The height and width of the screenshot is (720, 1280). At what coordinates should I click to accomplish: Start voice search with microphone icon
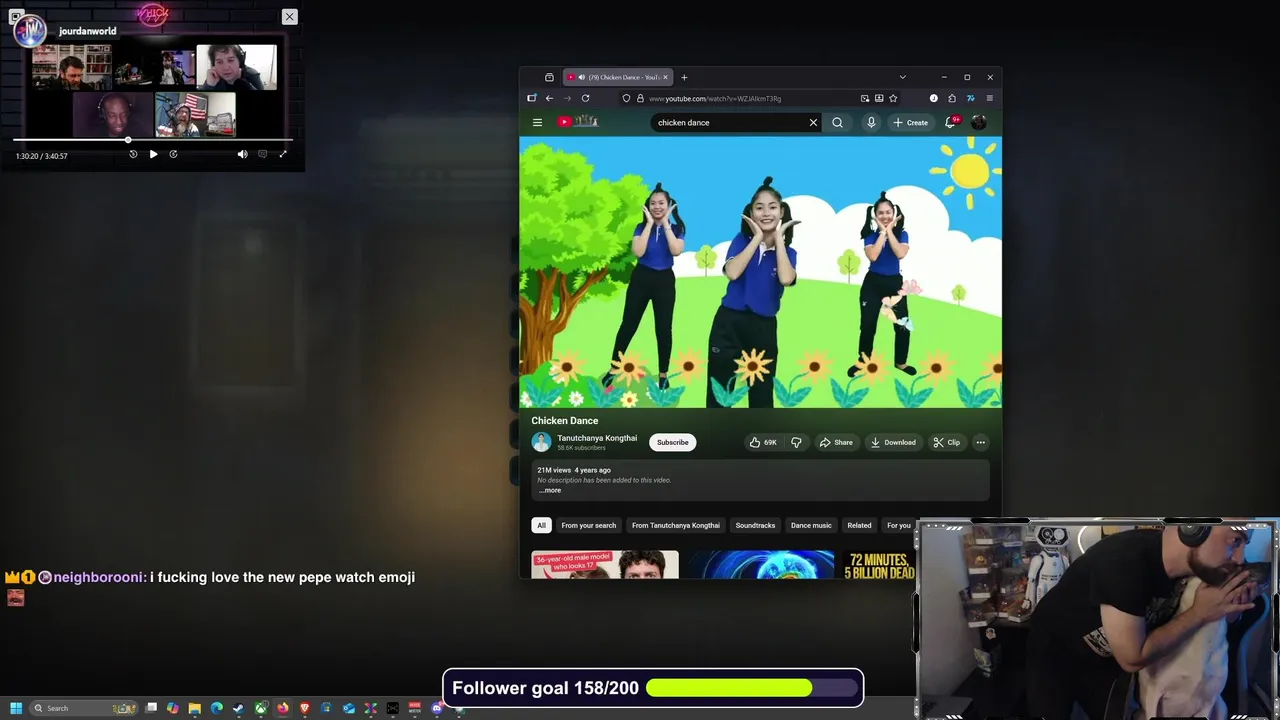point(871,122)
